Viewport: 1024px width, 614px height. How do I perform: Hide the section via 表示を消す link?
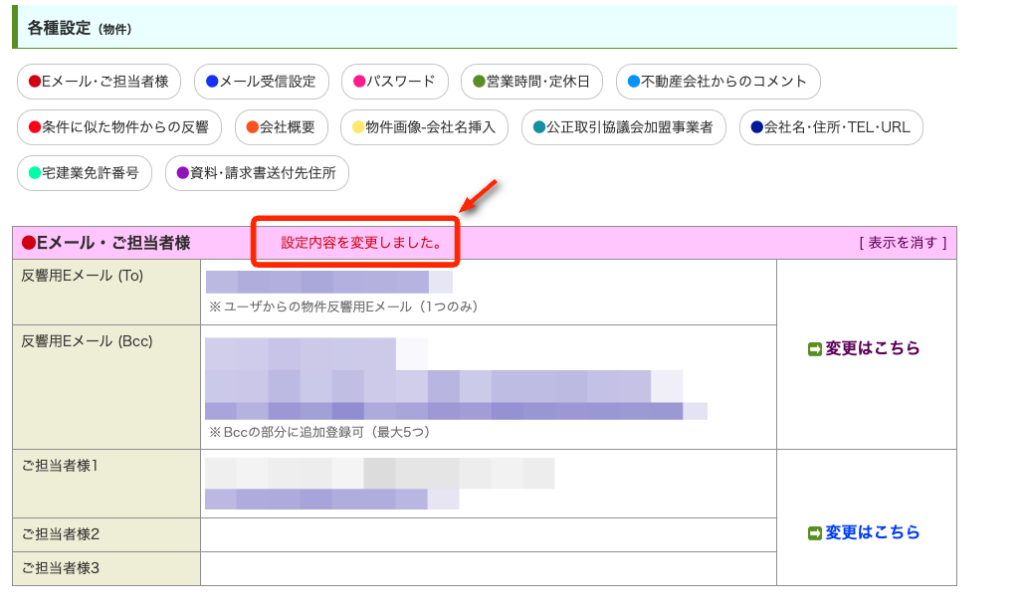(902, 243)
